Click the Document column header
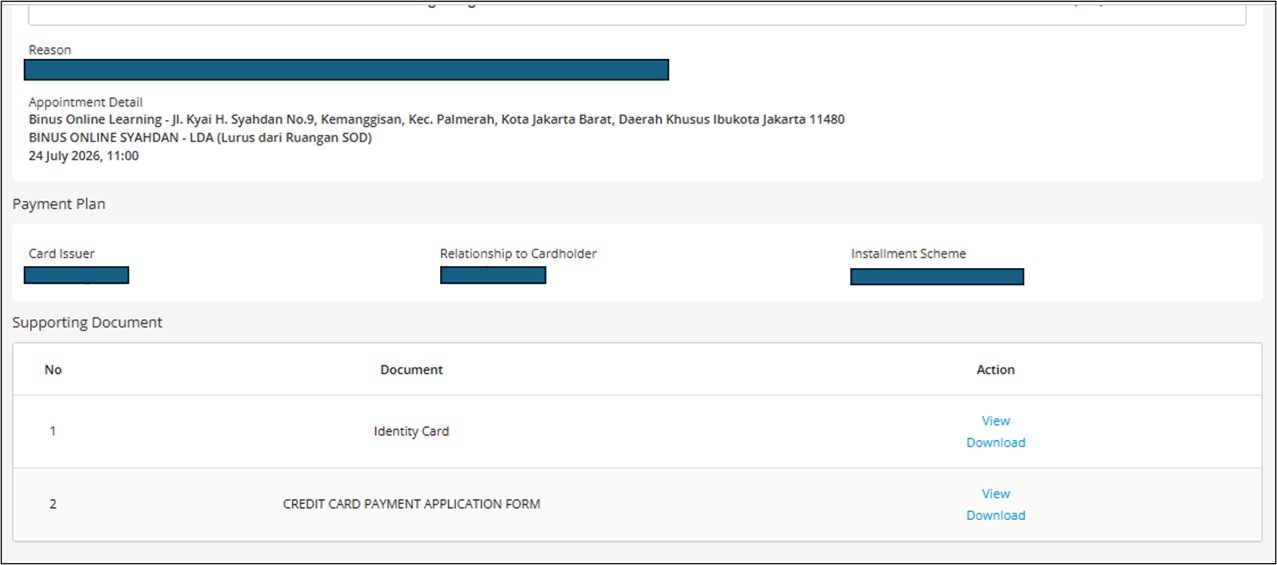This screenshot has width=1277, height=565. coord(411,370)
